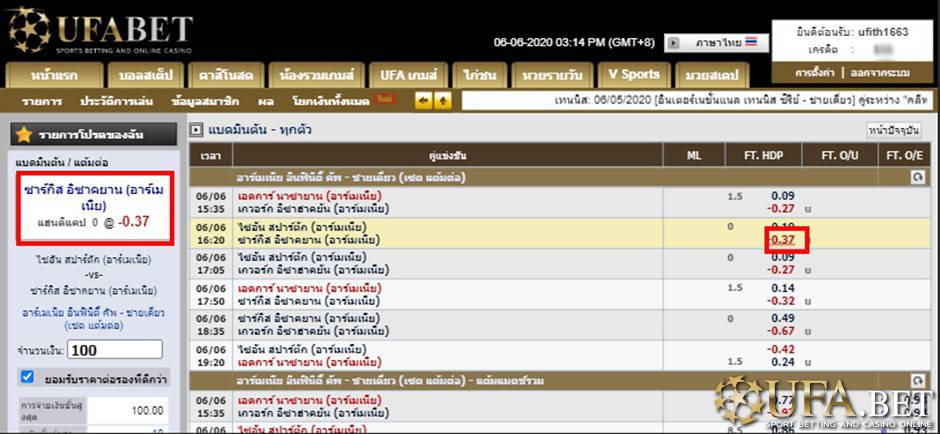This screenshot has width=940, height=434.
Task: Click the เวลา time column header
Action: coord(211,156)
